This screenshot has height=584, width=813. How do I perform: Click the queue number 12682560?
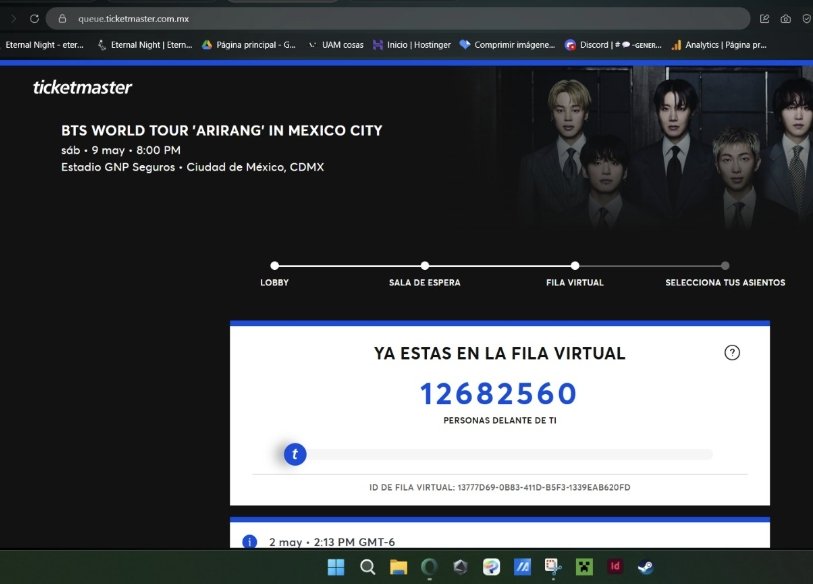tap(499, 394)
